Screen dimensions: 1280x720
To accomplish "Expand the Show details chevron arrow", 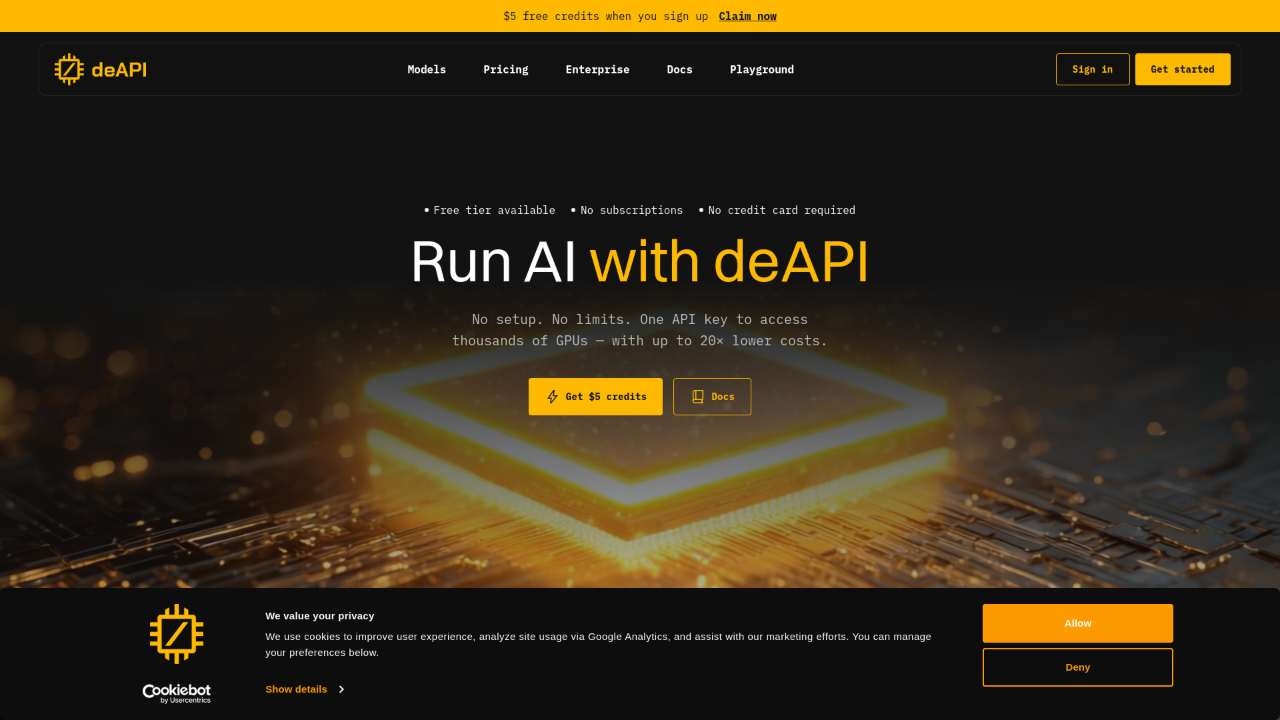I will [341, 689].
